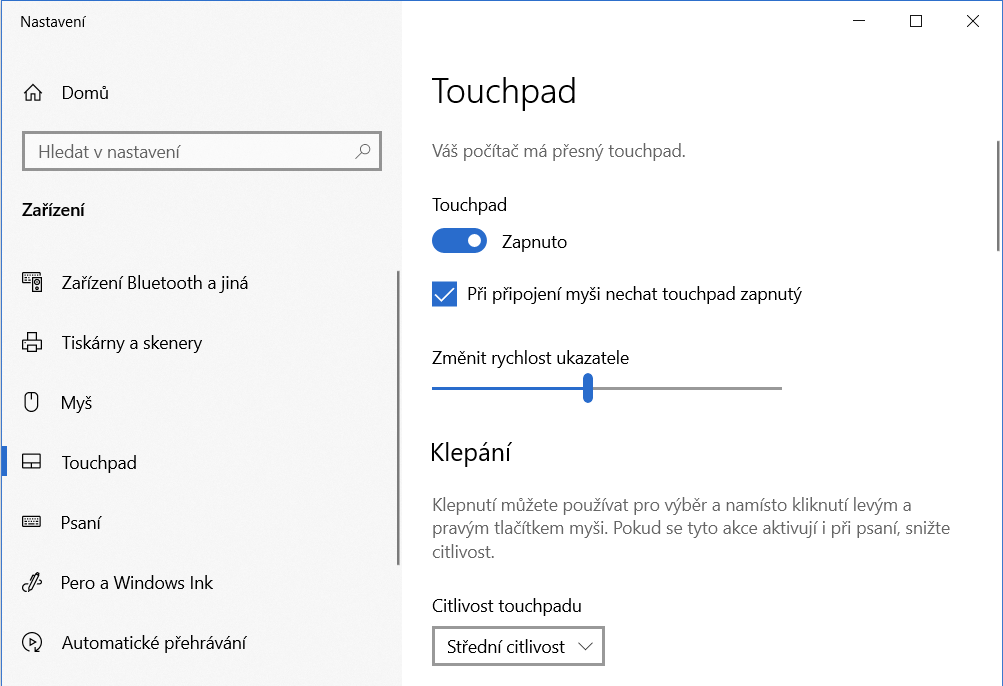Click the mouse icon beside Myš
The height and width of the screenshot is (686, 1003).
click(31, 402)
